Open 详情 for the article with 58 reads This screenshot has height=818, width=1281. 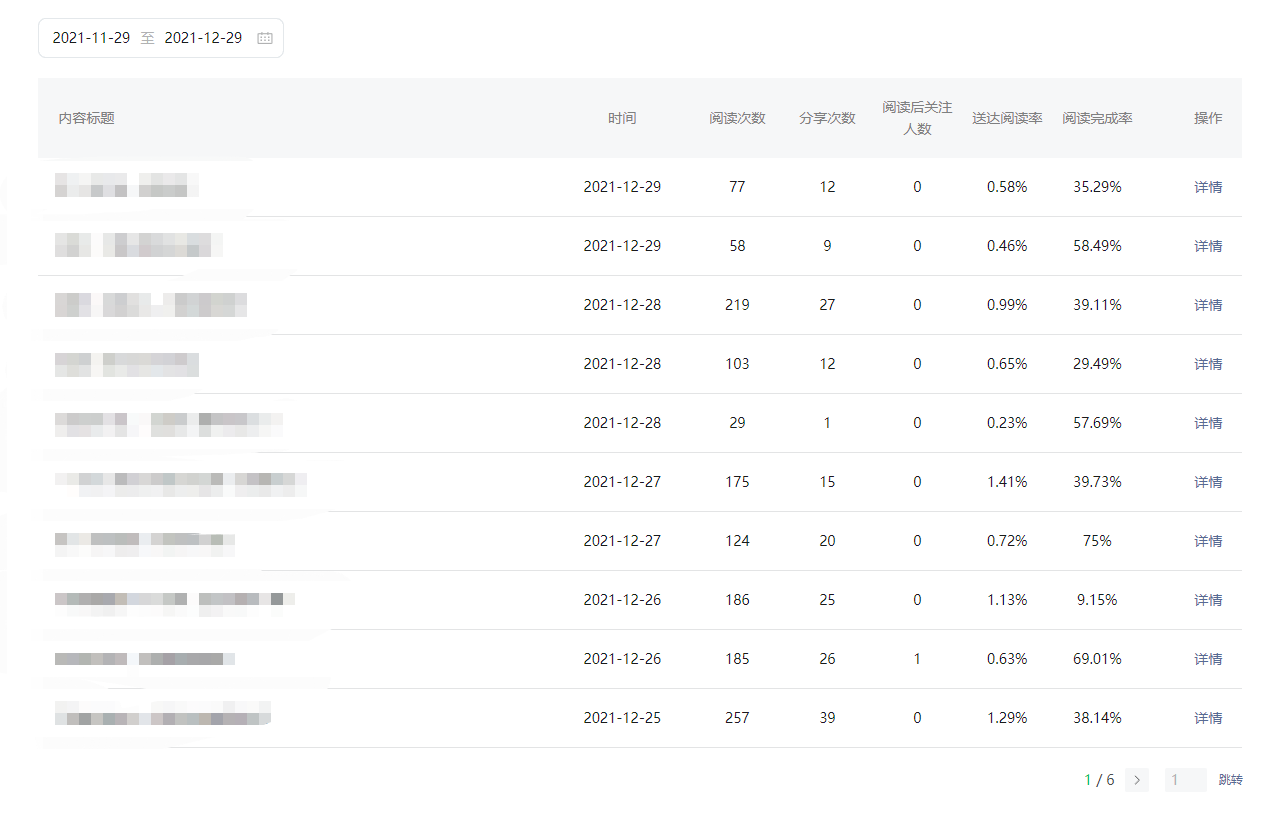[x=1208, y=246]
